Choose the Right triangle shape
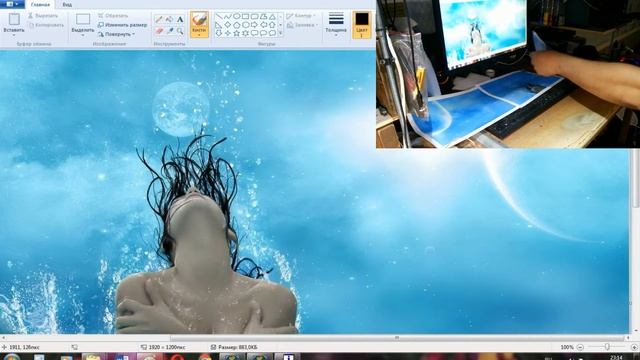The height and width of the screenshot is (360, 640). click(219, 25)
